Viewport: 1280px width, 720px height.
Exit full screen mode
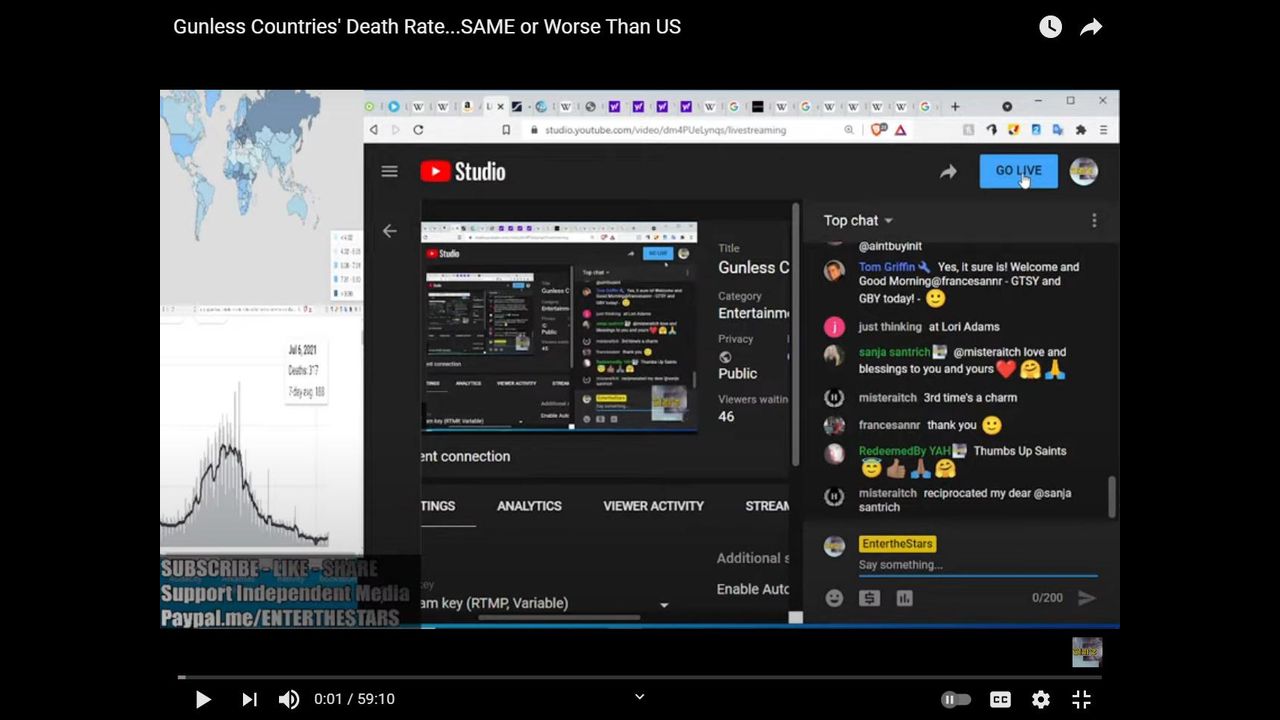[1081, 699]
